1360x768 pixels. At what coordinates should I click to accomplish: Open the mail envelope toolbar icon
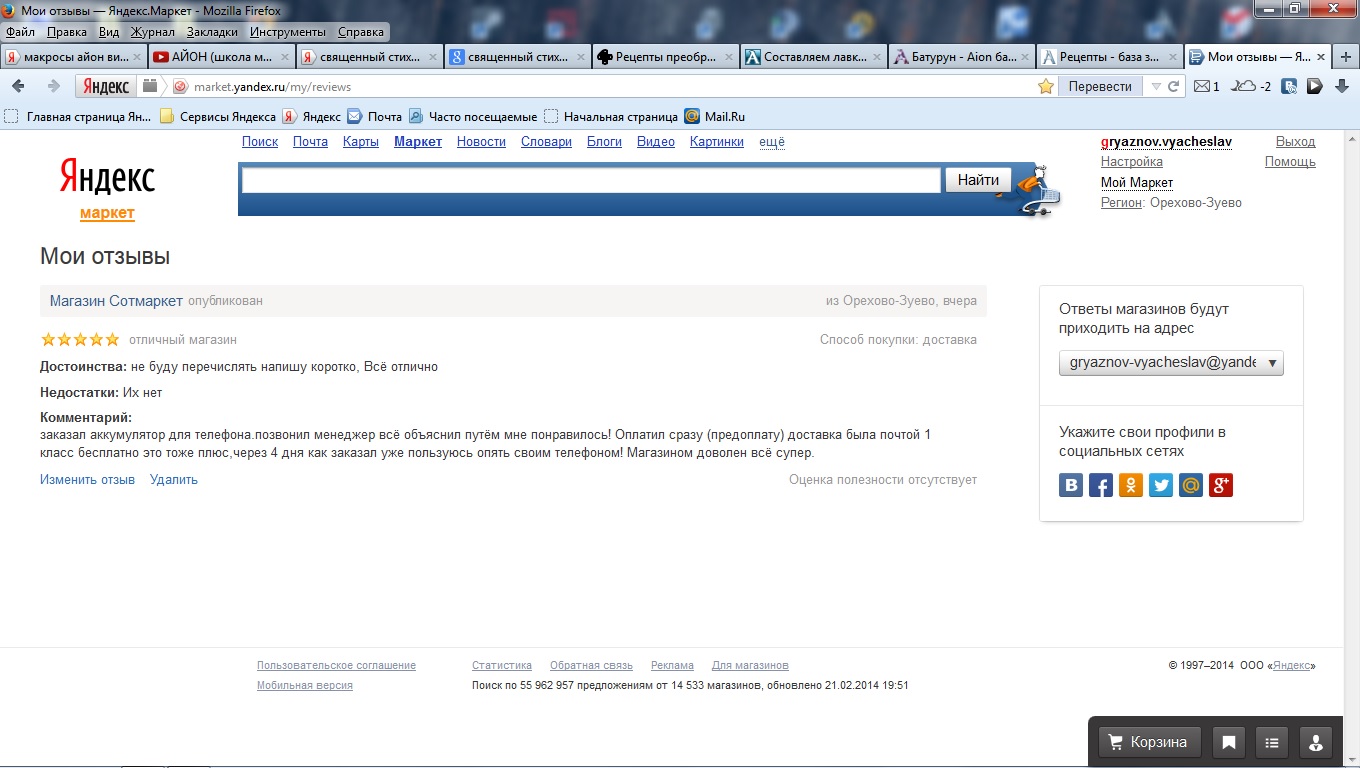[1202, 86]
